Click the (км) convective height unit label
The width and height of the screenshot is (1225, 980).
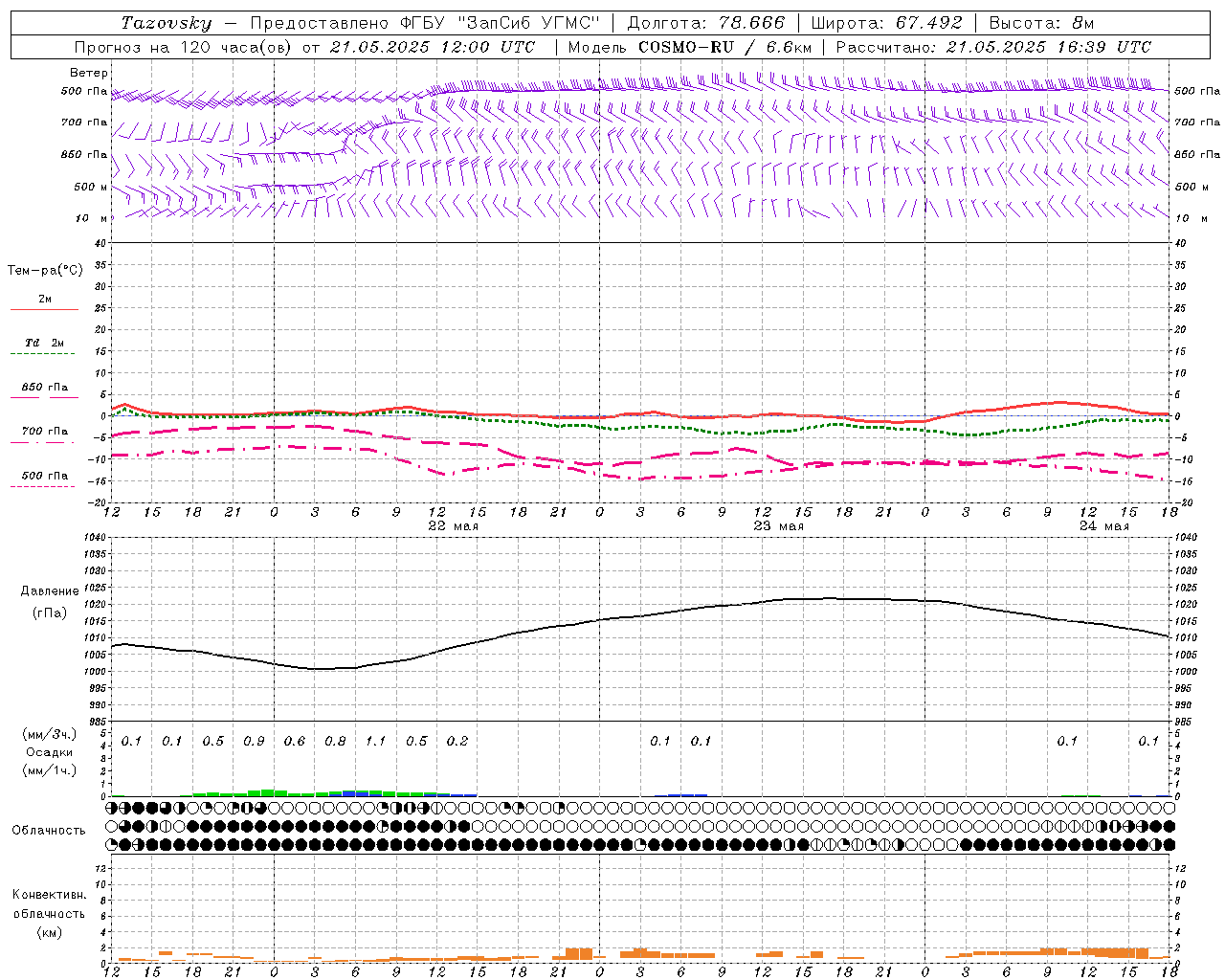point(49,932)
